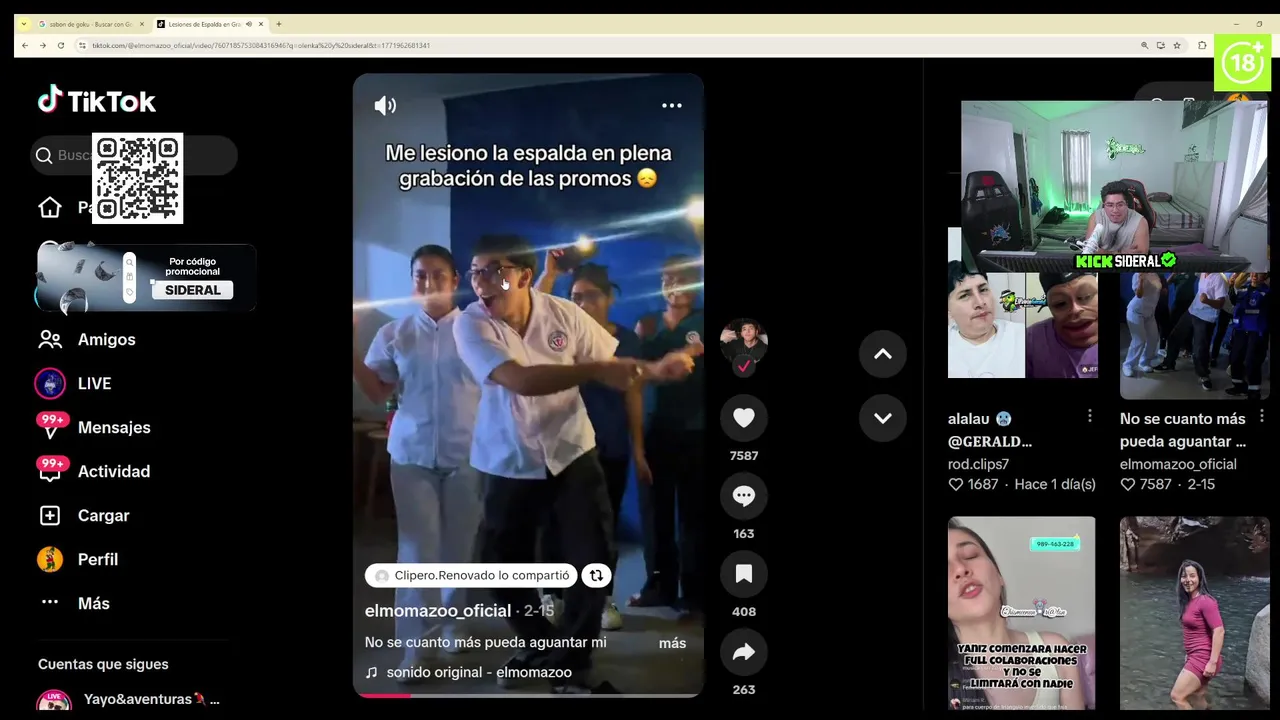The image size is (1280, 720).
Task: Click the install app icon in address bar
Action: pyautogui.click(x=1160, y=45)
